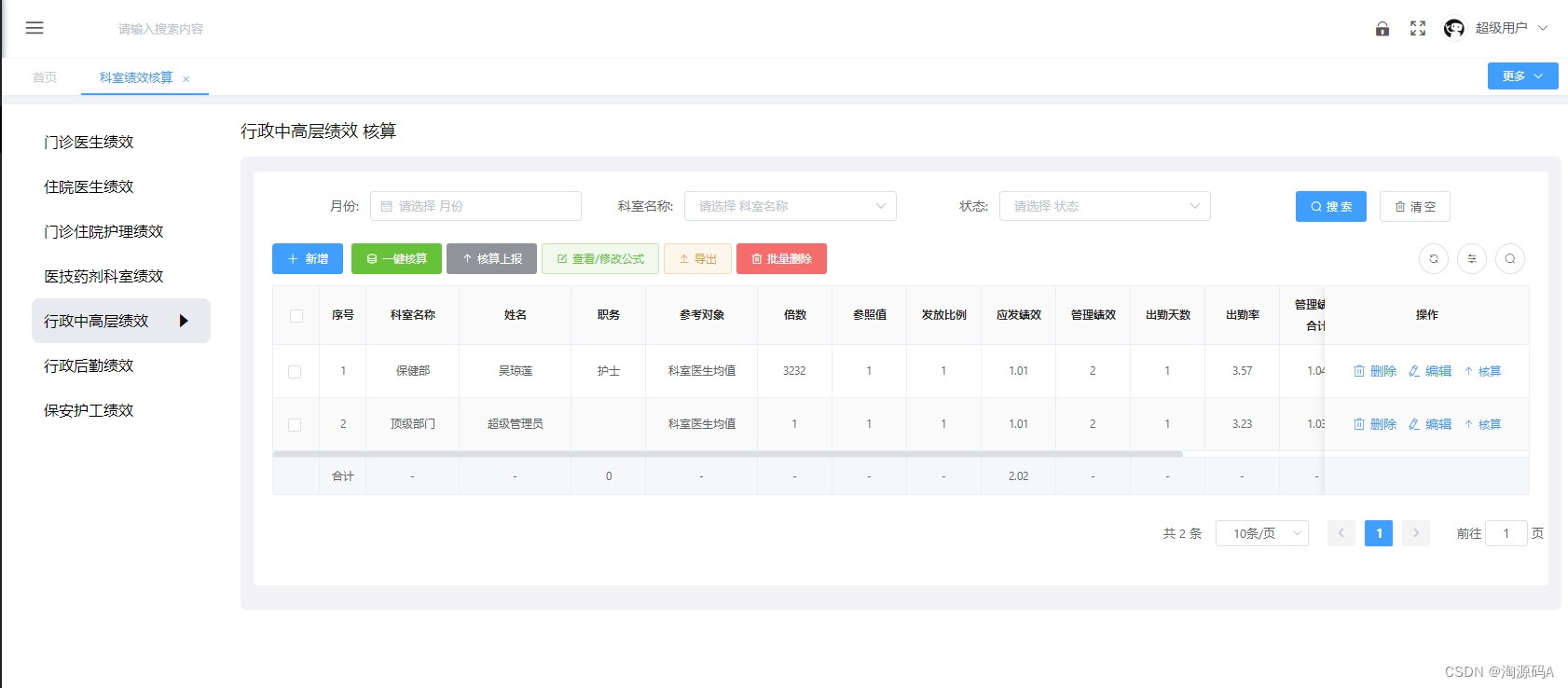Click the table horizontal scrollbar
Viewport: 1568px width, 688px height.
pyautogui.click(x=727, y=454)
